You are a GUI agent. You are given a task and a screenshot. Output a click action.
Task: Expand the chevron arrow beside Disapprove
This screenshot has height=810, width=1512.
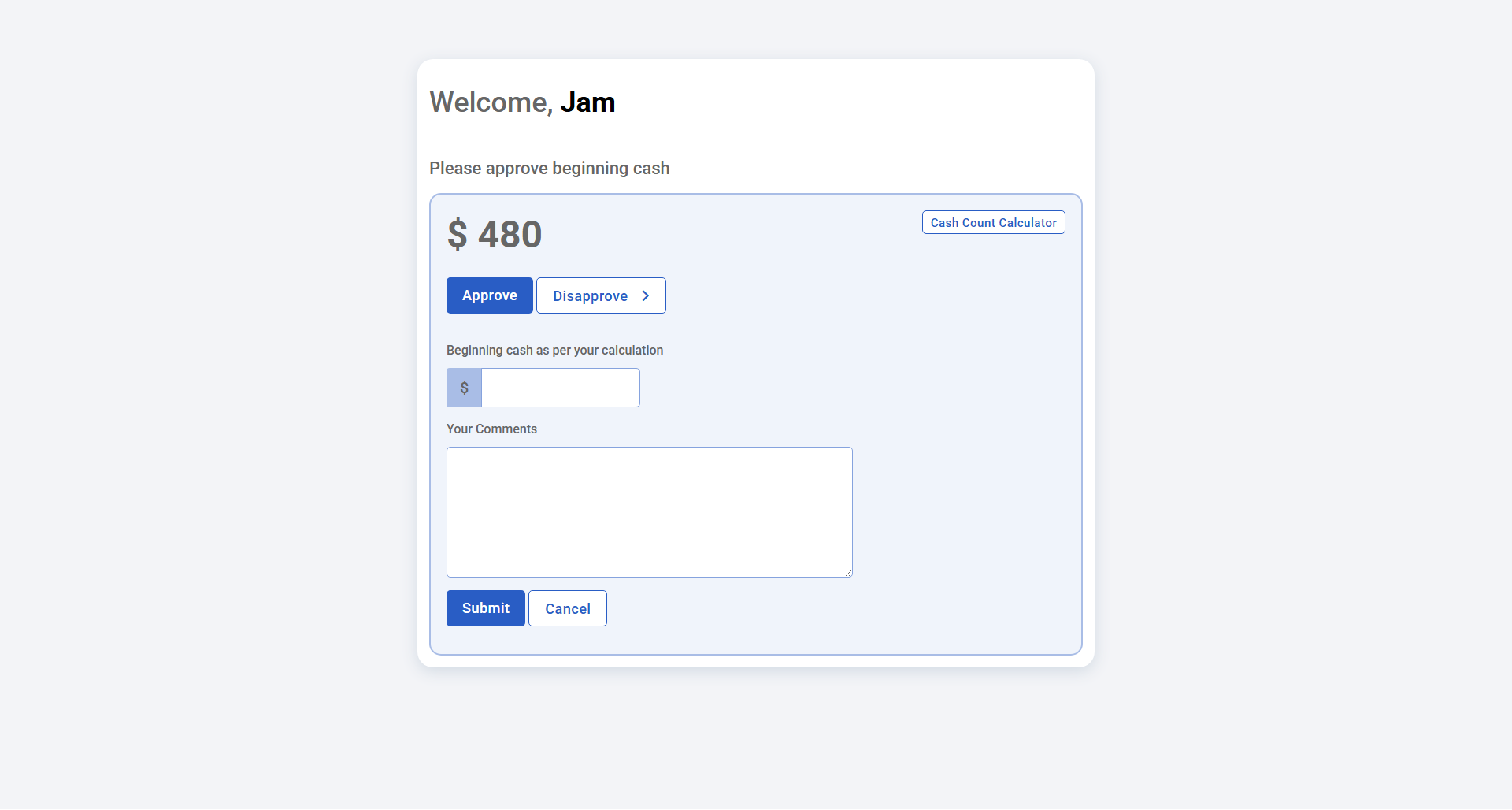coord(646,295)
